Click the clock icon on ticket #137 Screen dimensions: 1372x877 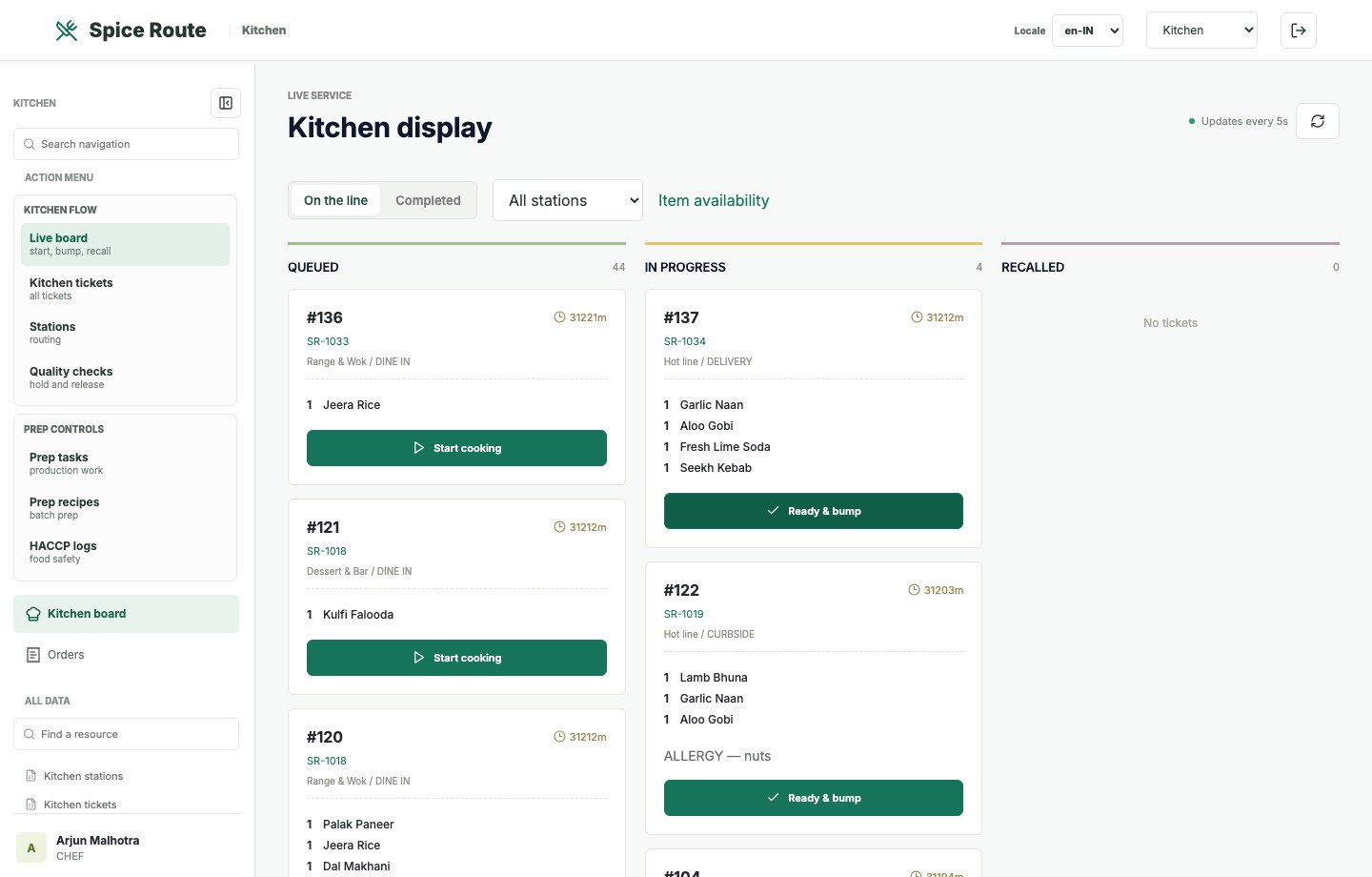coord(917,317)
